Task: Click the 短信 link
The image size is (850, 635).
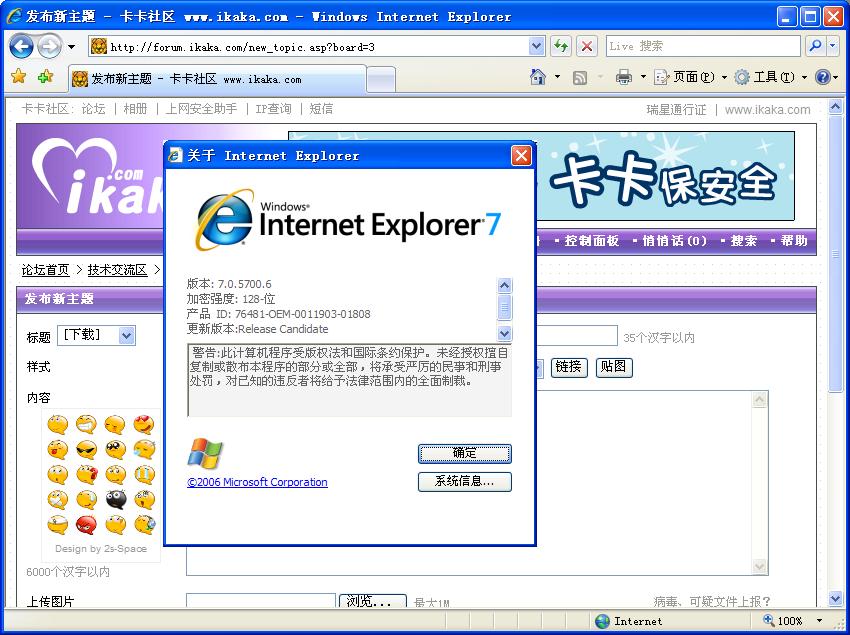Action: point(321,109)
